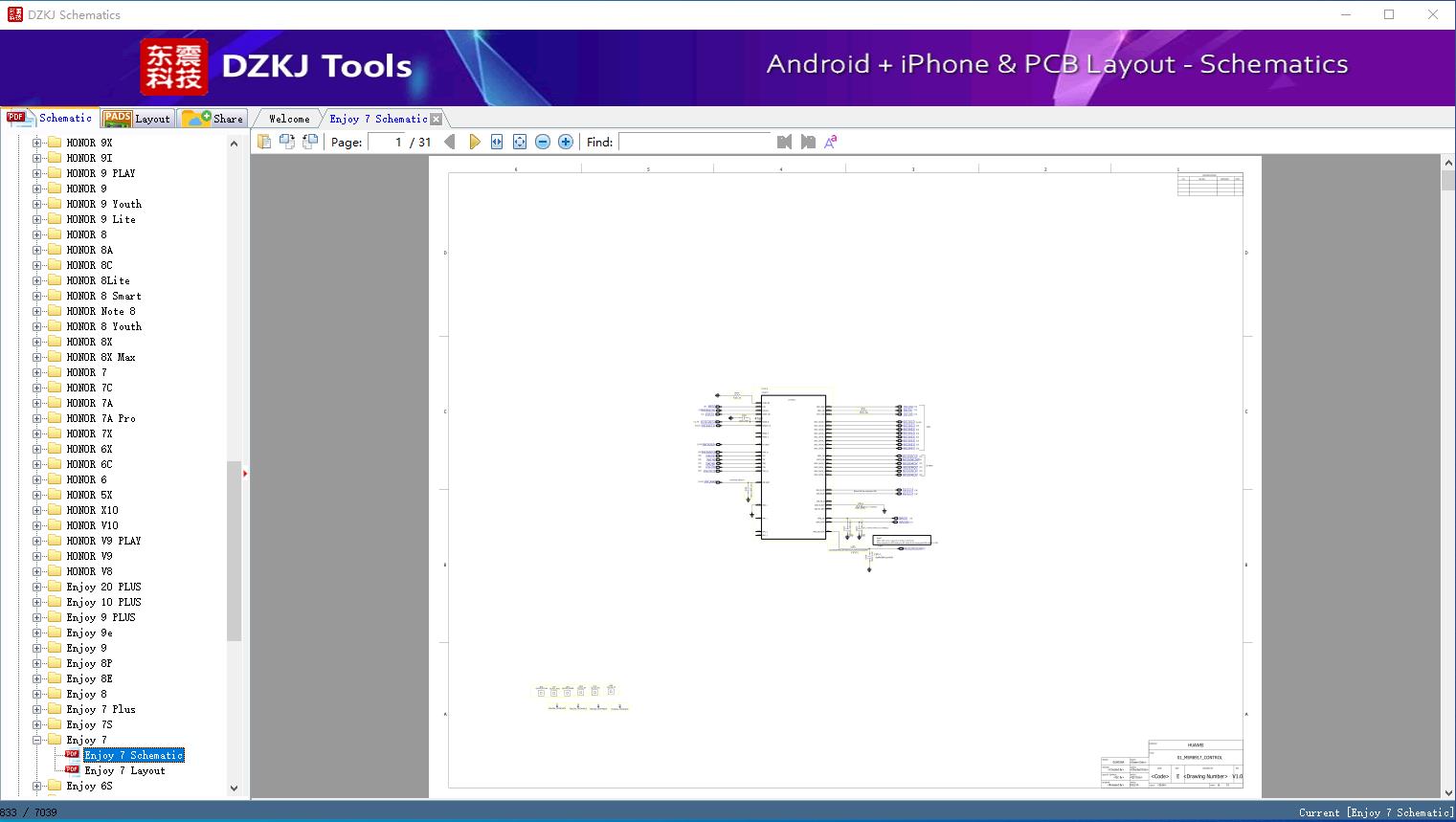1456x822 pixels.
Task: Click the Find text field
Action: click(x=695, y=142)
